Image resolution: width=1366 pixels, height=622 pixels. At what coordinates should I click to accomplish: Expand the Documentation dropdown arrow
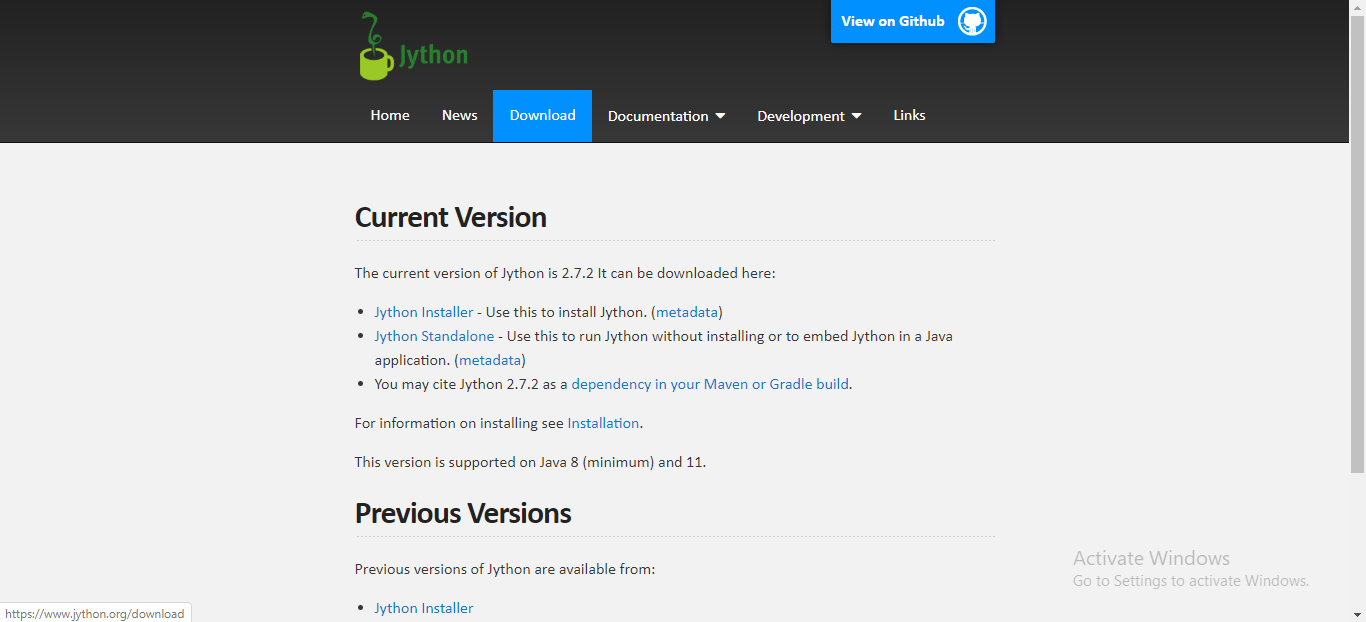click(720, 116)
